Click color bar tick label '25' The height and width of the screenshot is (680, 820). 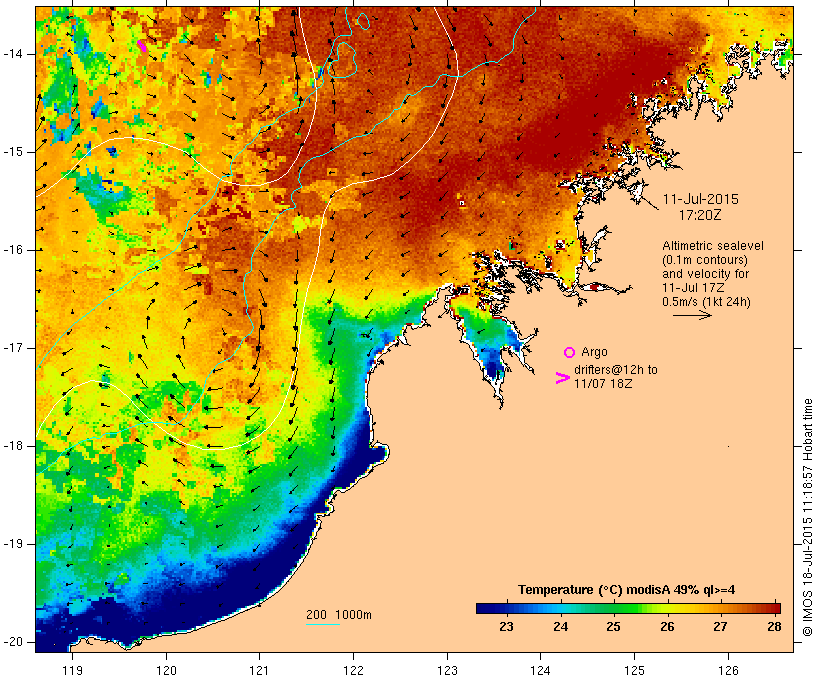(613, 627)
